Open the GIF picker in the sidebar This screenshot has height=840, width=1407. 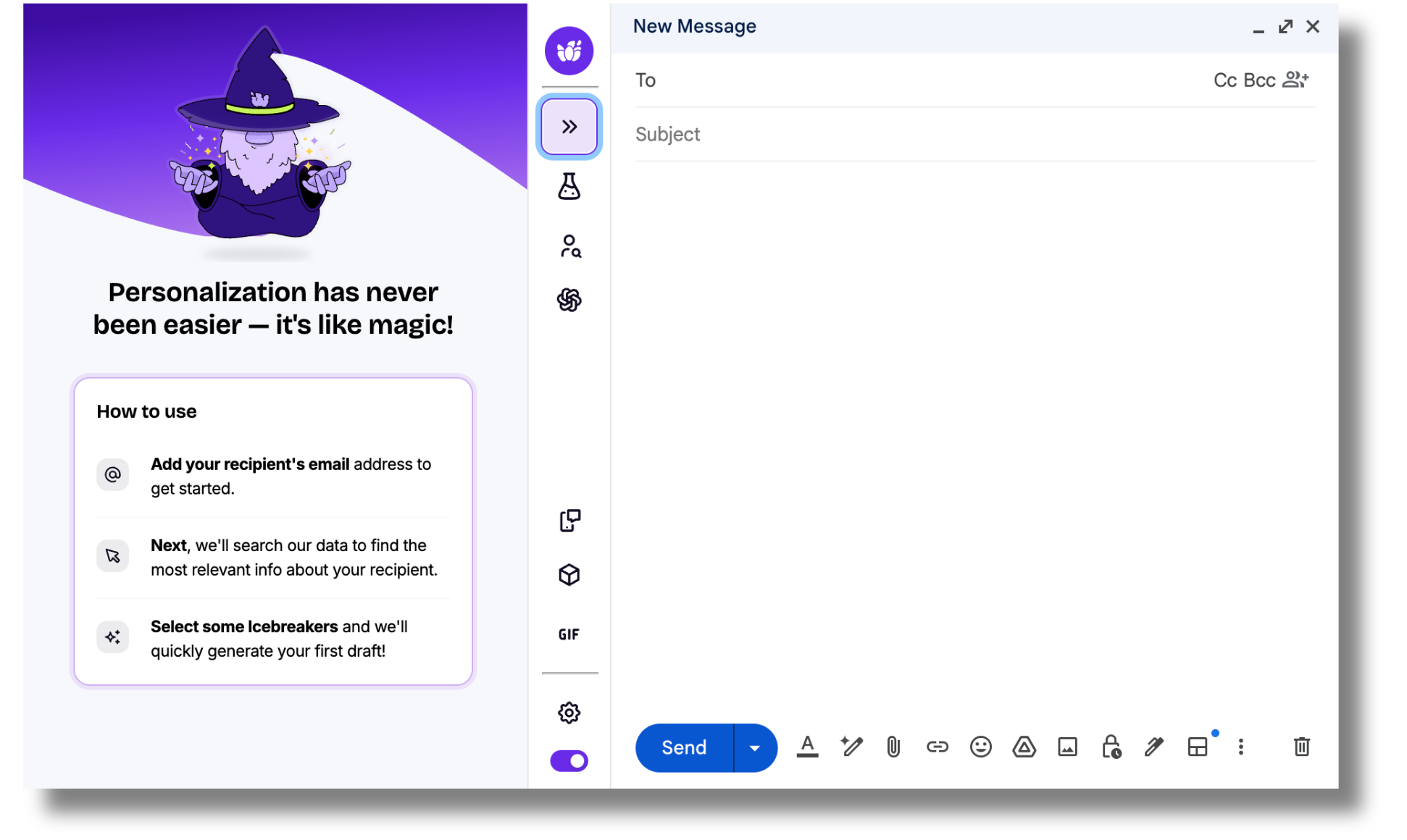point(569,634)
